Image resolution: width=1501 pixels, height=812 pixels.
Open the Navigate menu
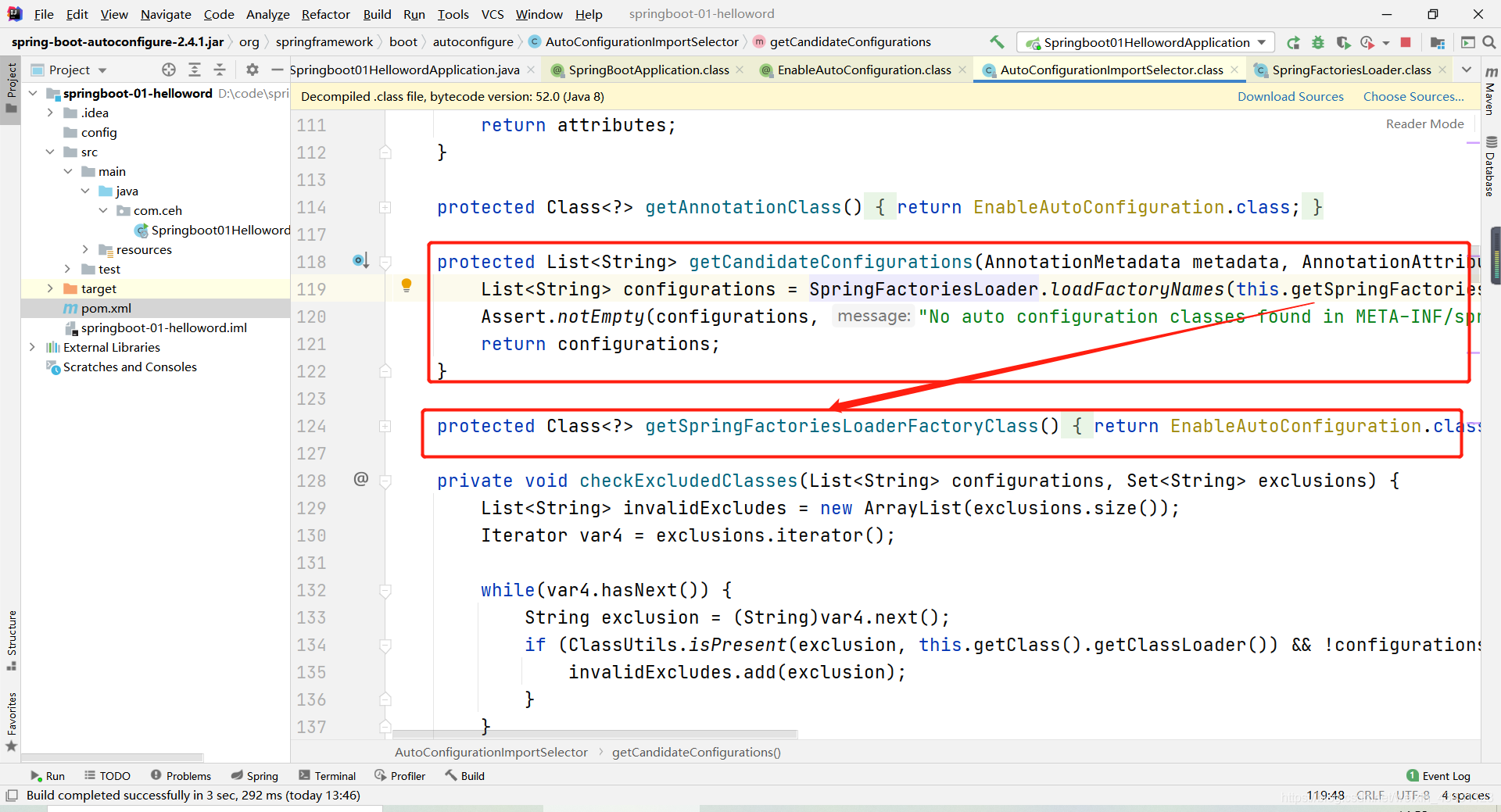pyautogui.click(x=166, y=14)
